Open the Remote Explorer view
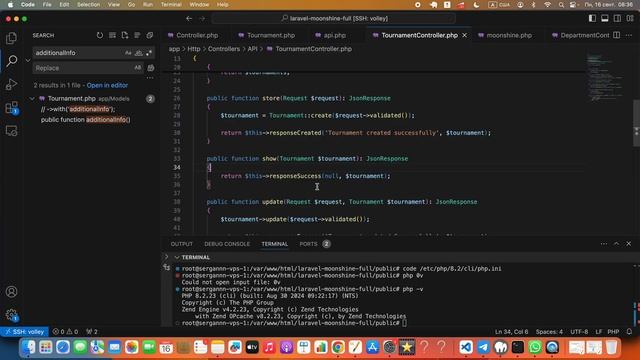Image resolution: width=640 pixels, height=360 pixels. click(11, 131)
